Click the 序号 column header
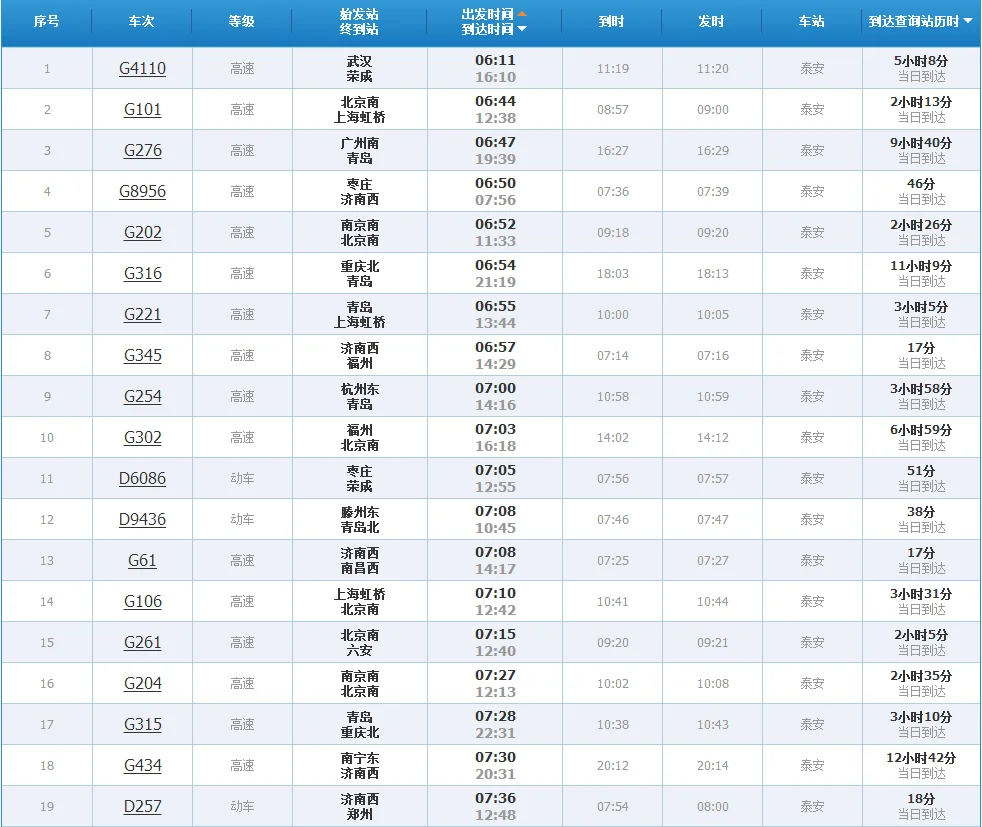 [x=47, y=21]
